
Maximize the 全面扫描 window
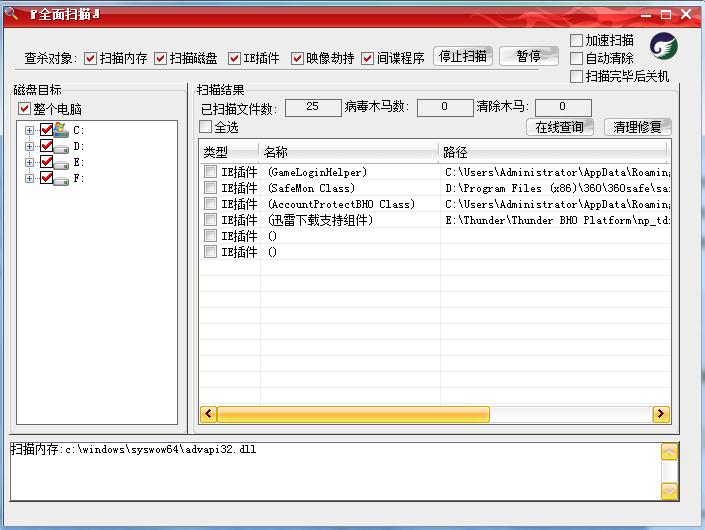666,15
